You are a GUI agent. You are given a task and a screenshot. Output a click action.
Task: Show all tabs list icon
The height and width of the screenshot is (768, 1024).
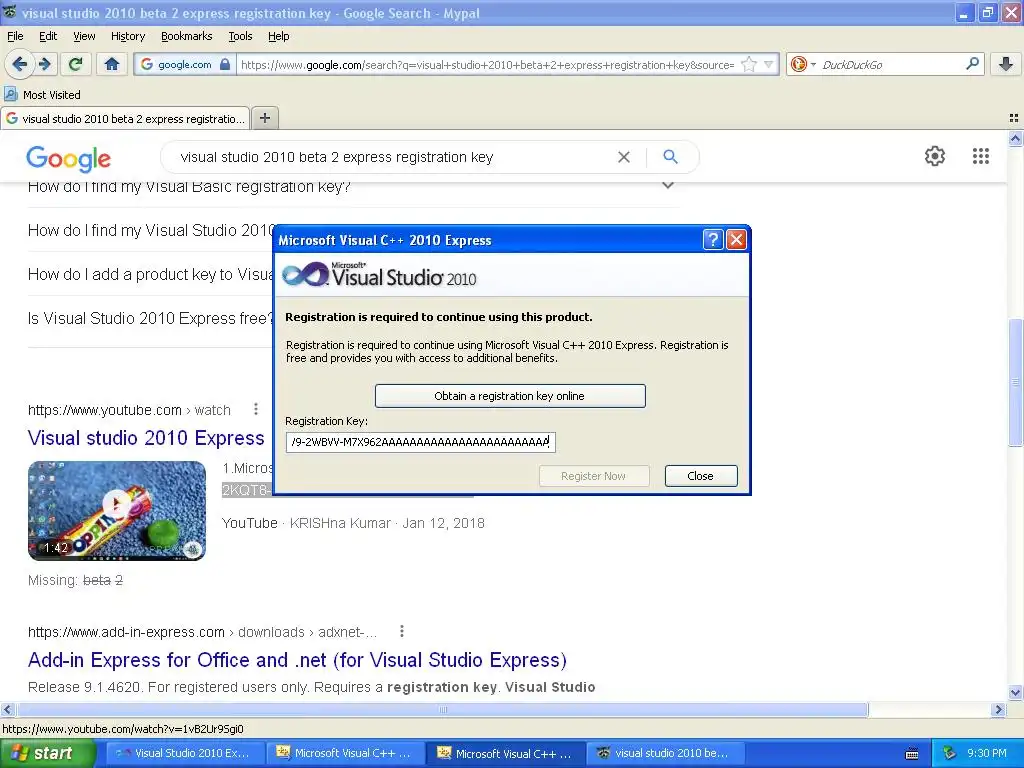coord(1014,118)
